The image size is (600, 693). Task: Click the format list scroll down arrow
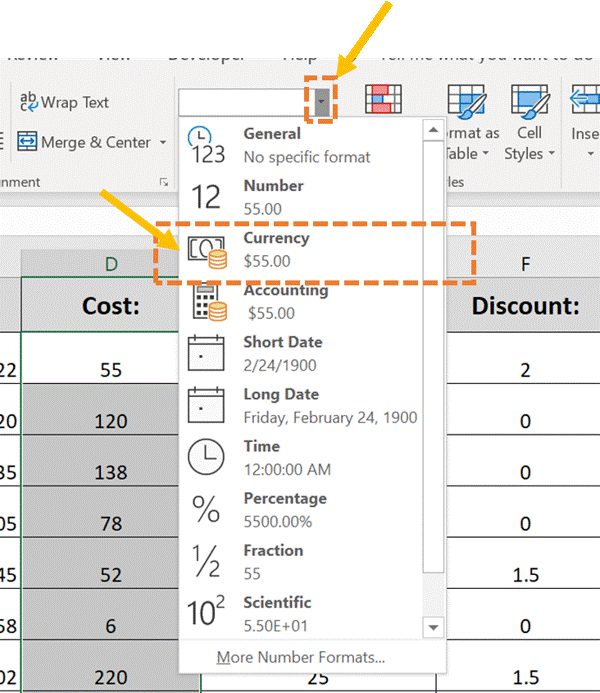tap(433, 627)
